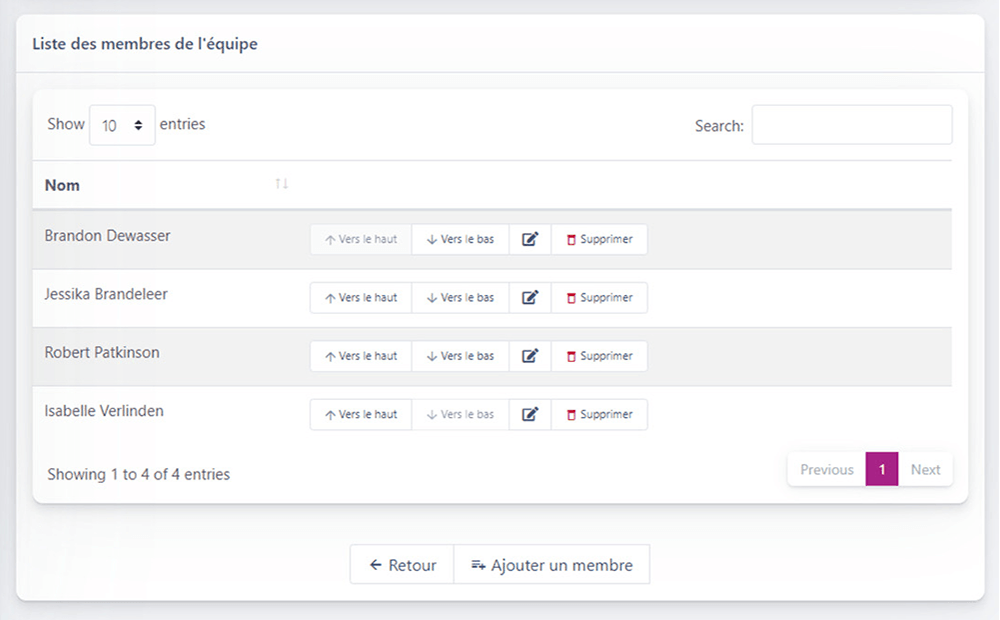Open edit icon on Robert Patkinson row
This screenshot has width=1000, height=620.
[530, 356]
